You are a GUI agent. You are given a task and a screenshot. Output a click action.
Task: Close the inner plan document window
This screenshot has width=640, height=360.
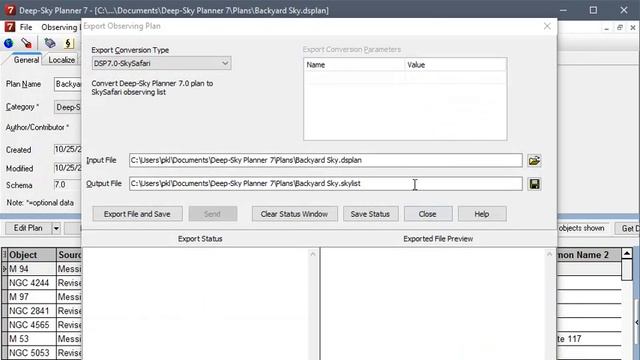[633, 28]
